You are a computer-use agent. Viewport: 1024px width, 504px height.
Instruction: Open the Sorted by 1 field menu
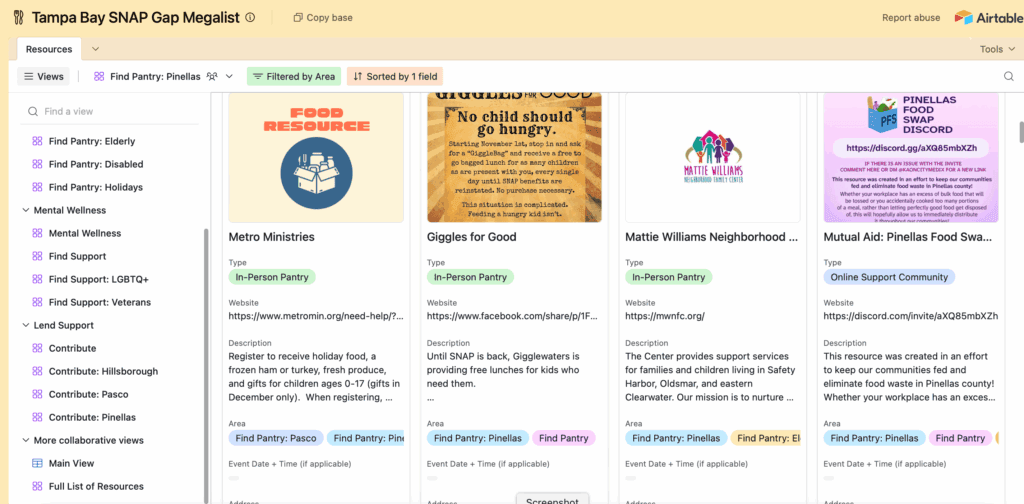point(395,76)
